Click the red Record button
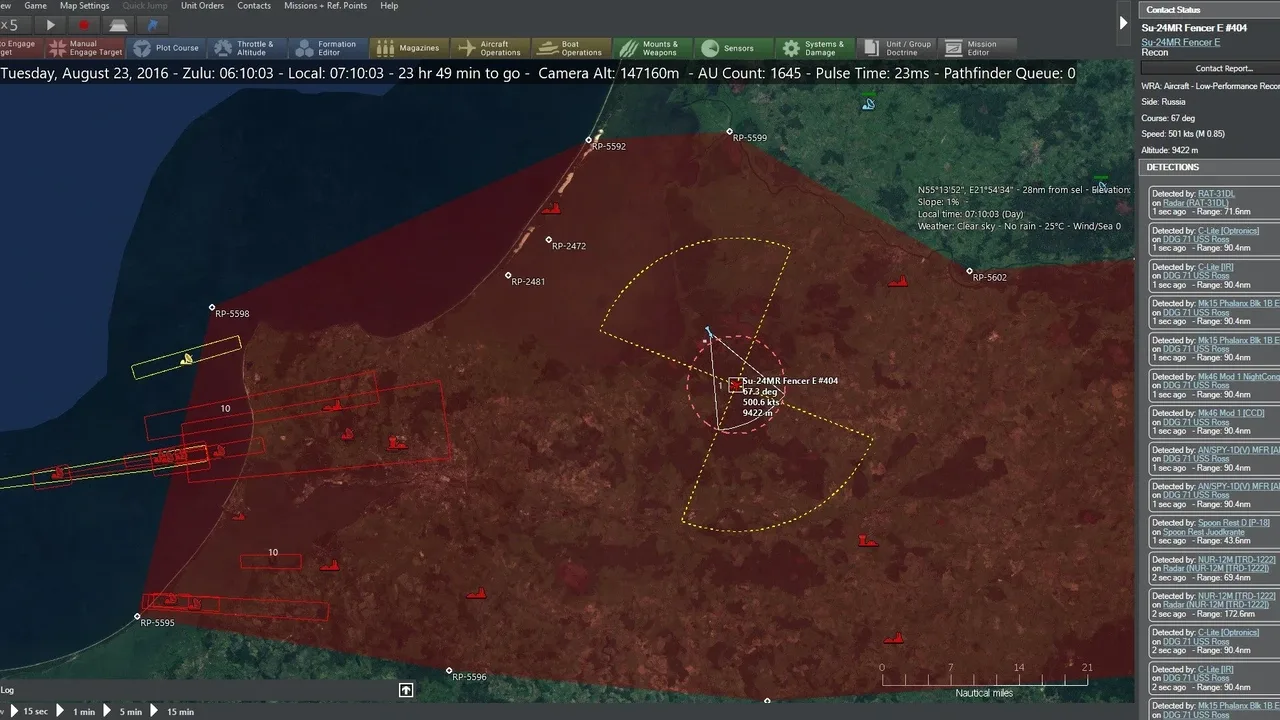This screenshot has width=1280, height=720. [84, 25]
